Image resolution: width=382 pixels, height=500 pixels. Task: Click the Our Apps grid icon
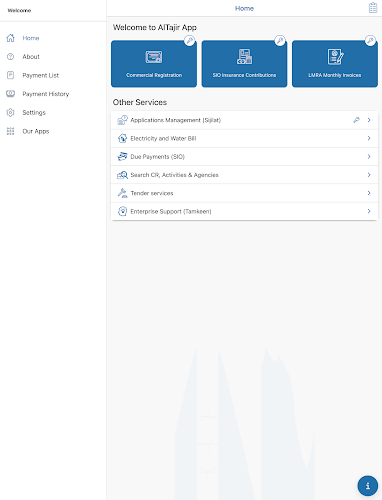11,131
